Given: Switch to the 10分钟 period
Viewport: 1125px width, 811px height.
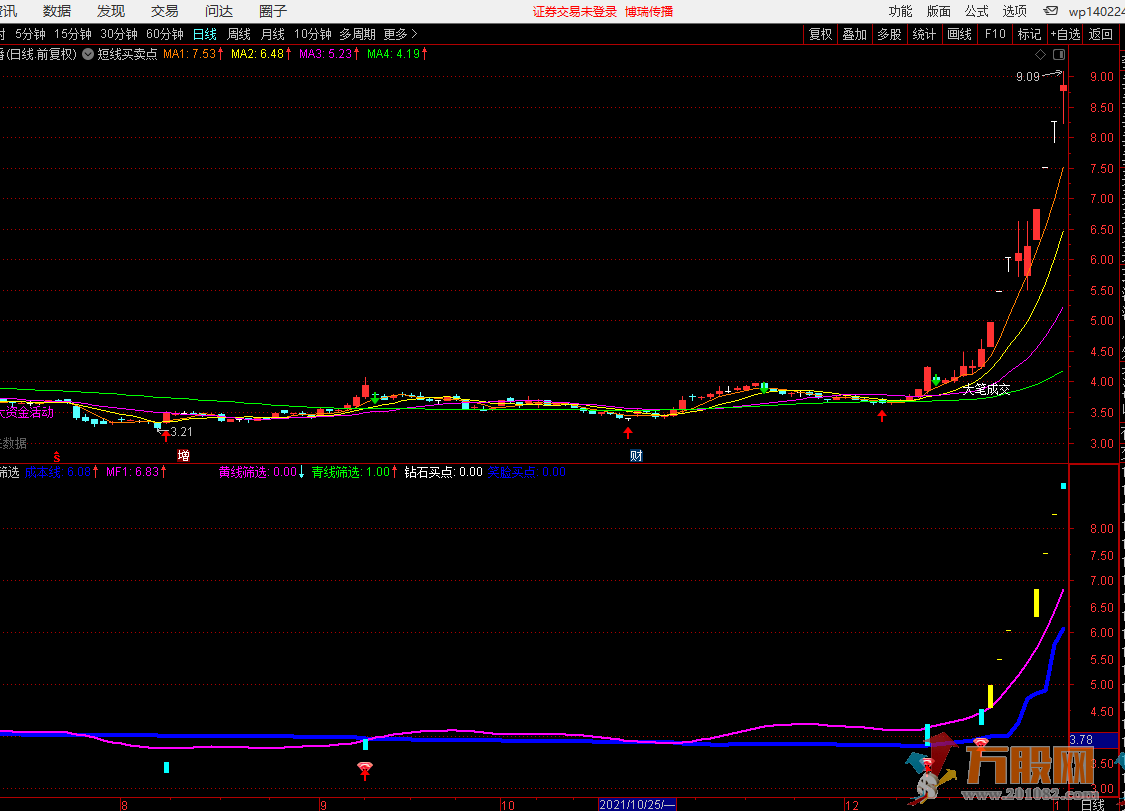Looking at the screenshot, I should coord(312,34).
